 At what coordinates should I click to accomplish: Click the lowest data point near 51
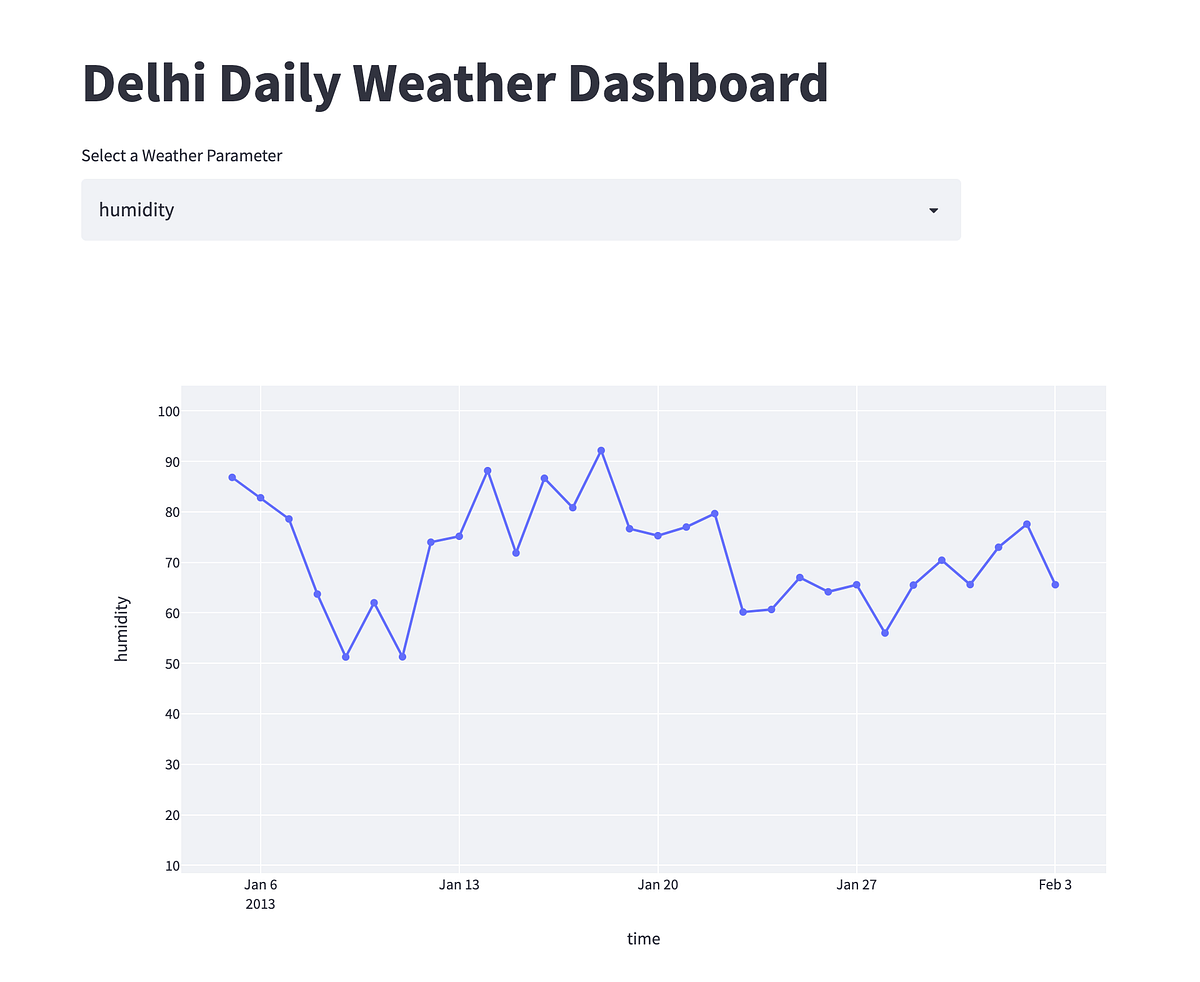coord(345,656)
